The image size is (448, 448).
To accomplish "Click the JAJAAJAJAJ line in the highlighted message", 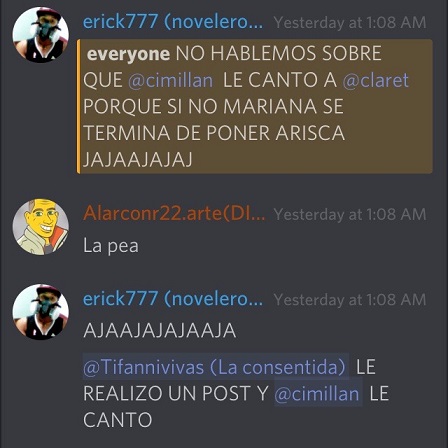I will (x=138, y=160).
